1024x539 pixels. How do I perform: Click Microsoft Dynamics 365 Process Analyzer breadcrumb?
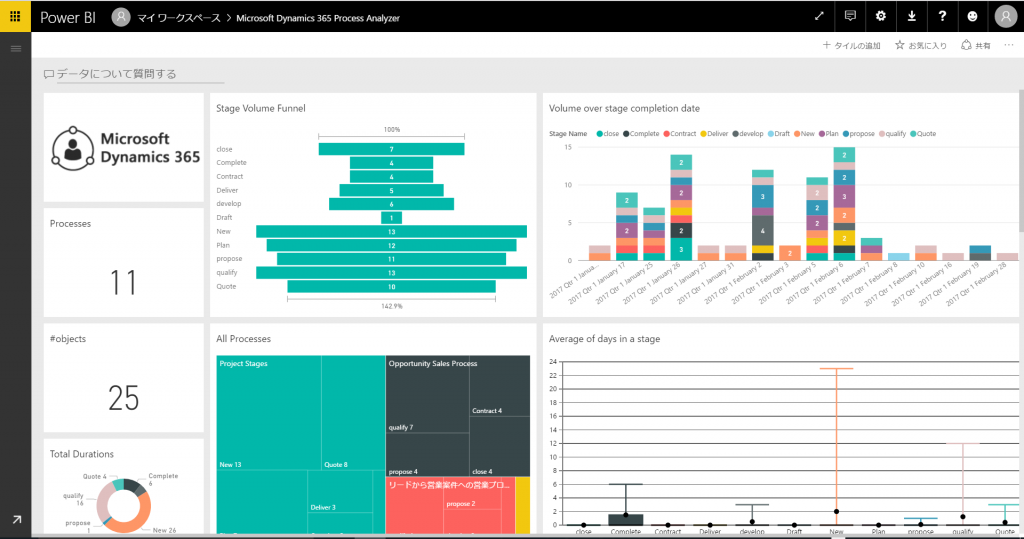click(318, 18)
